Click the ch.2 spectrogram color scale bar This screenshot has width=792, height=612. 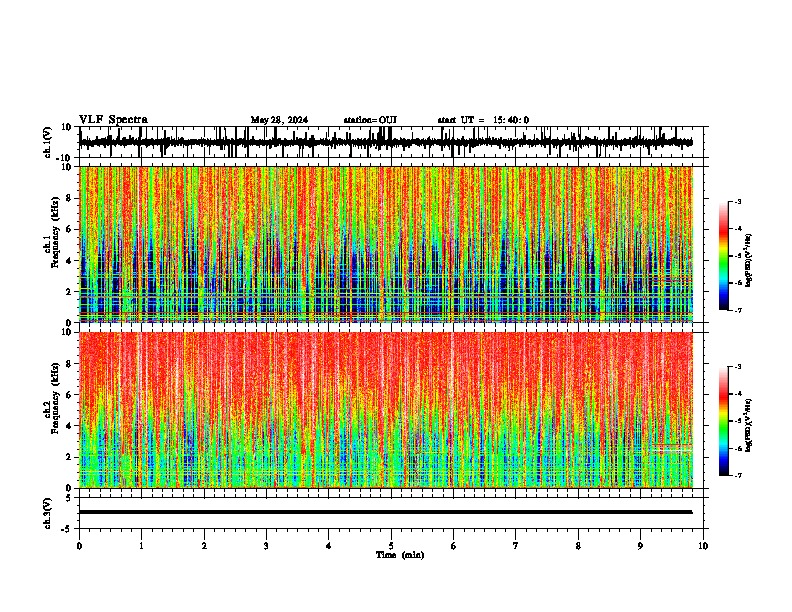pyautogui.click(x=723, y=421)
